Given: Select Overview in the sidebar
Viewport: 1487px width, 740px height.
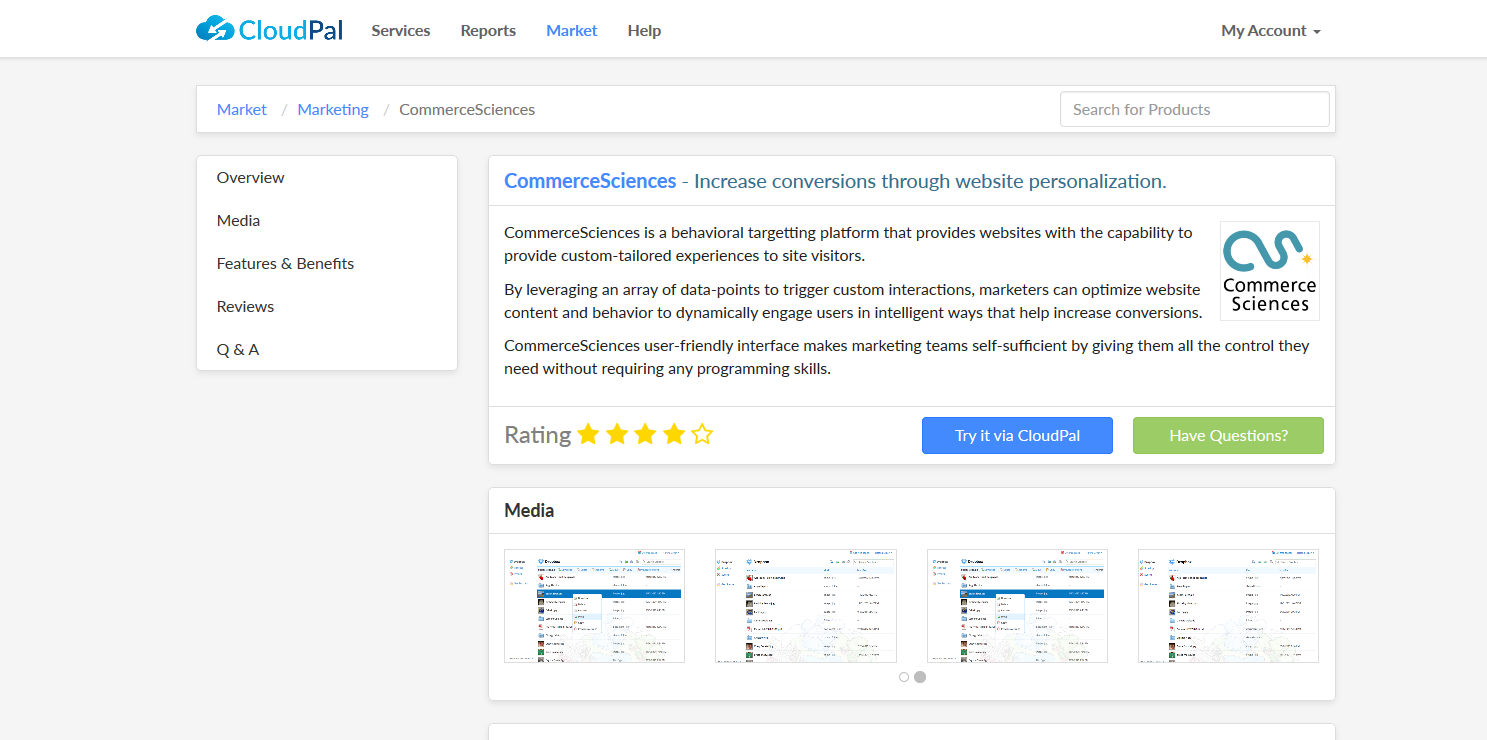Looking at the screenshot, I should (327, 177).
